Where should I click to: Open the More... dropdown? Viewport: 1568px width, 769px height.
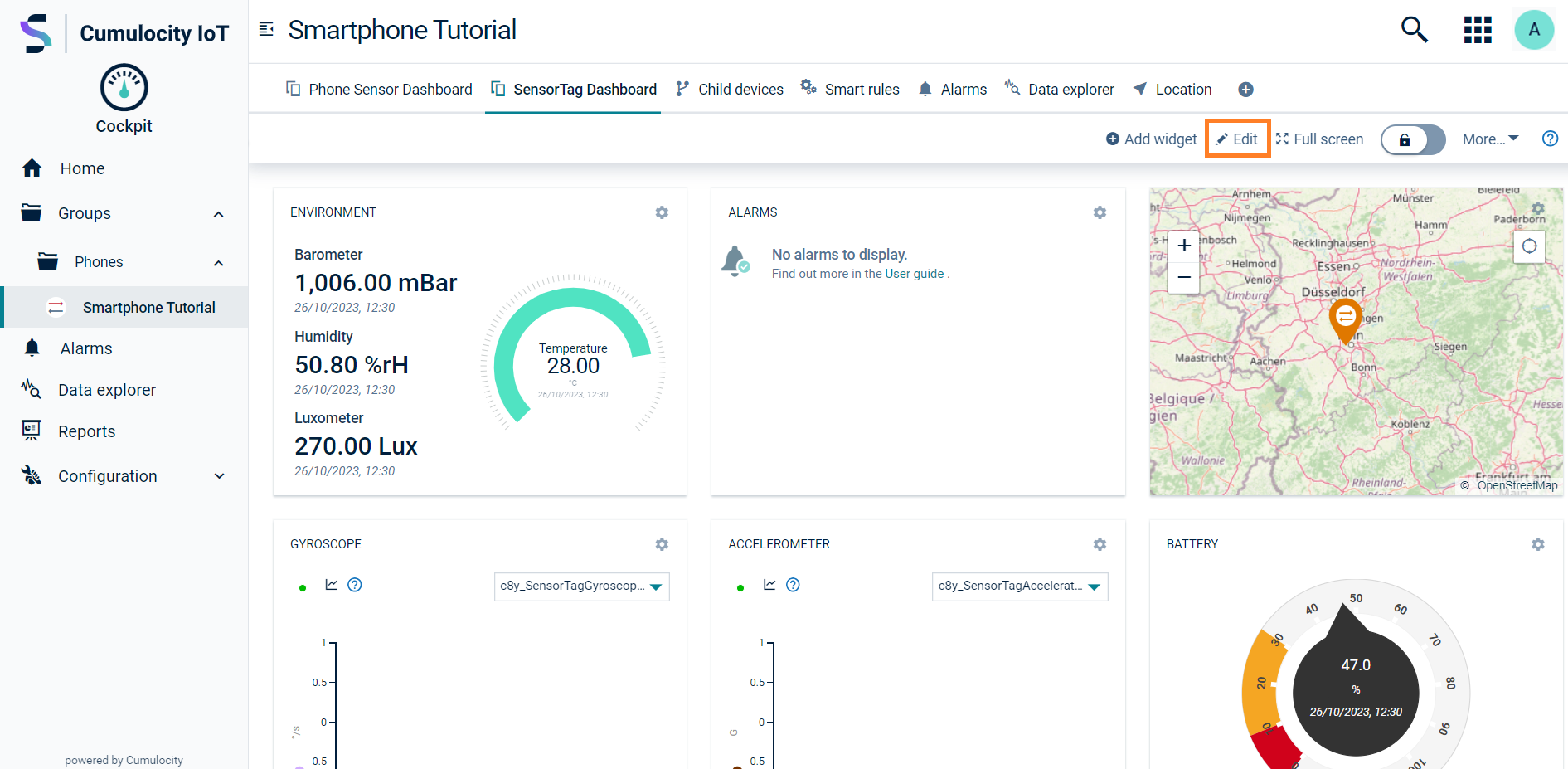(1490, 139)
